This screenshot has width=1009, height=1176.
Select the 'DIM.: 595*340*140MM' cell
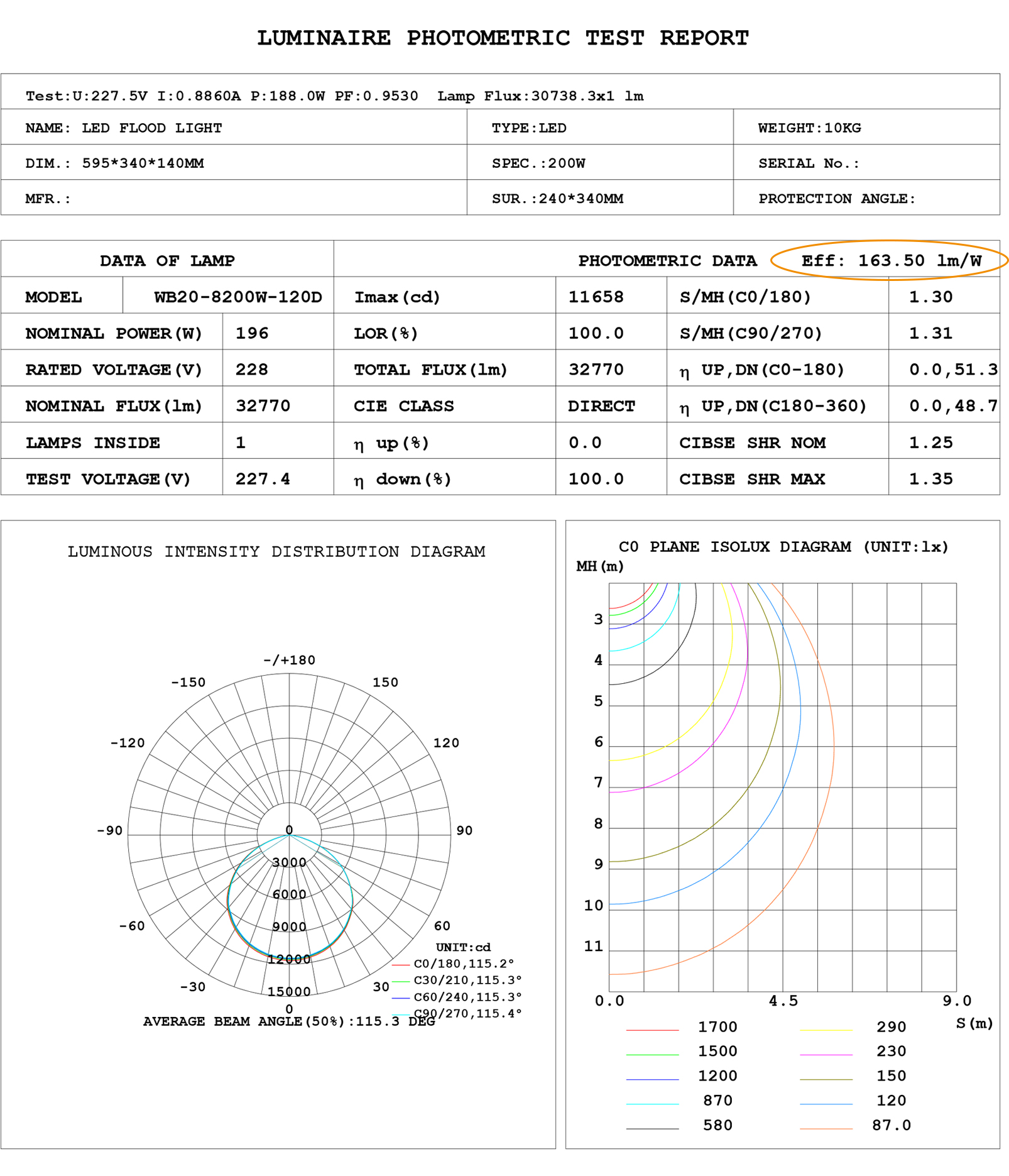click(234, 162)
